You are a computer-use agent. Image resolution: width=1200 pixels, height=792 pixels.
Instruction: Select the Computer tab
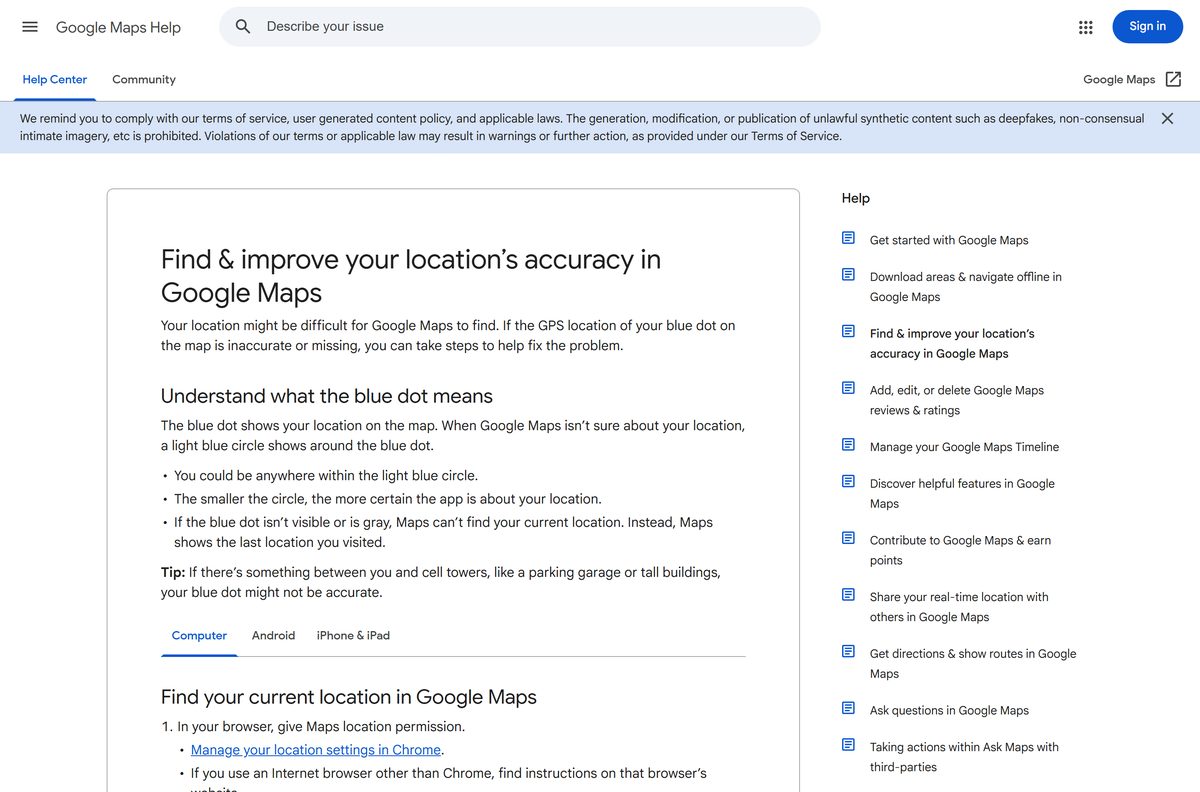click(199, 636)
